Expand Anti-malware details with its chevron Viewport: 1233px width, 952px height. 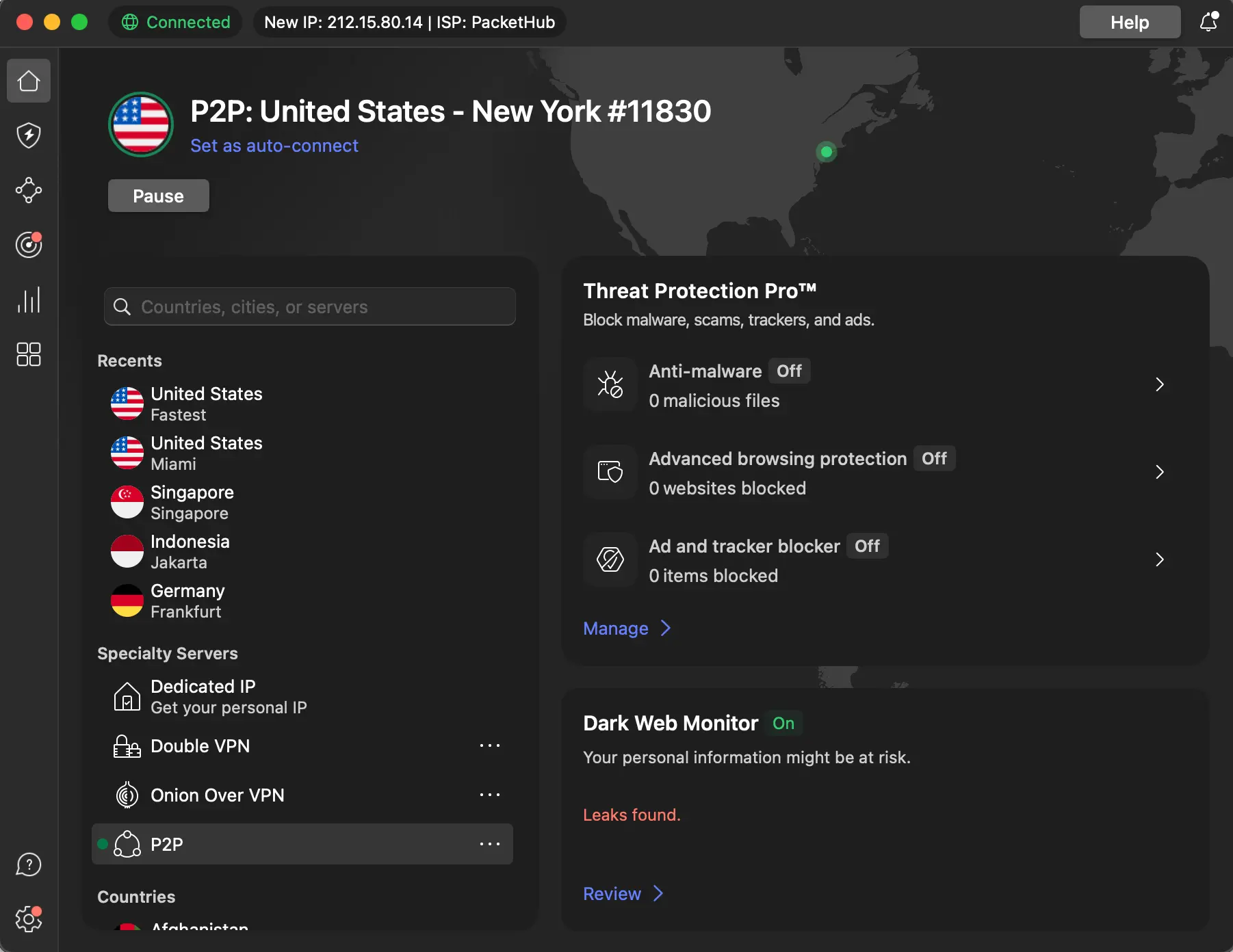pos(1159,384)
